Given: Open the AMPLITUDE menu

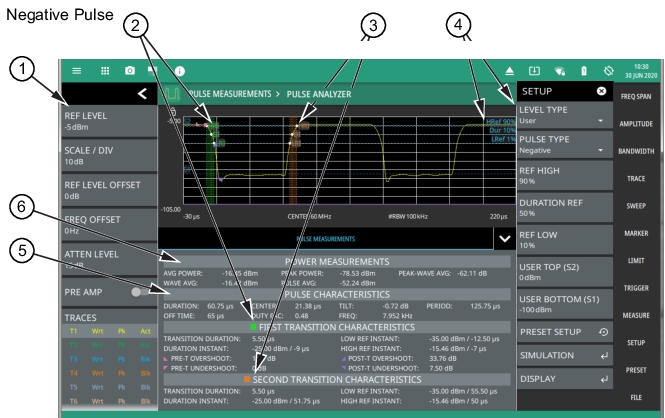Looking at the screenshot, I should [638, 123].
